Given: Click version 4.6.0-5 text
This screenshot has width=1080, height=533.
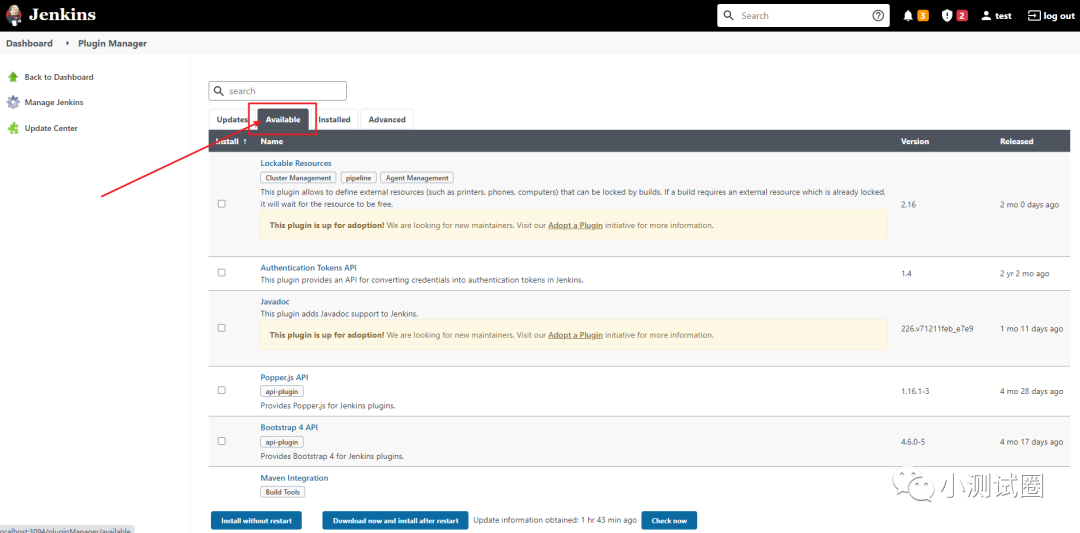Looking at the screenshot, I should (x=914, y=441).
